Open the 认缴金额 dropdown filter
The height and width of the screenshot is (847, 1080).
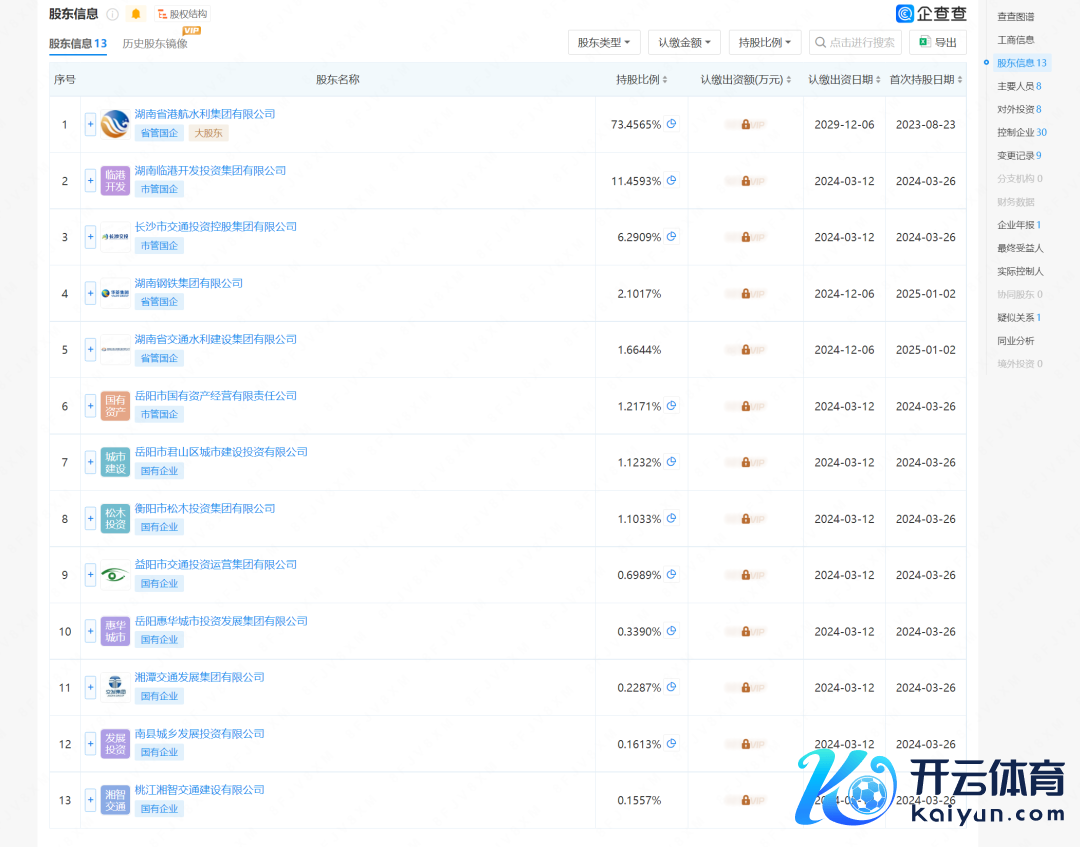pyautogui.click(x=684, y=42)
